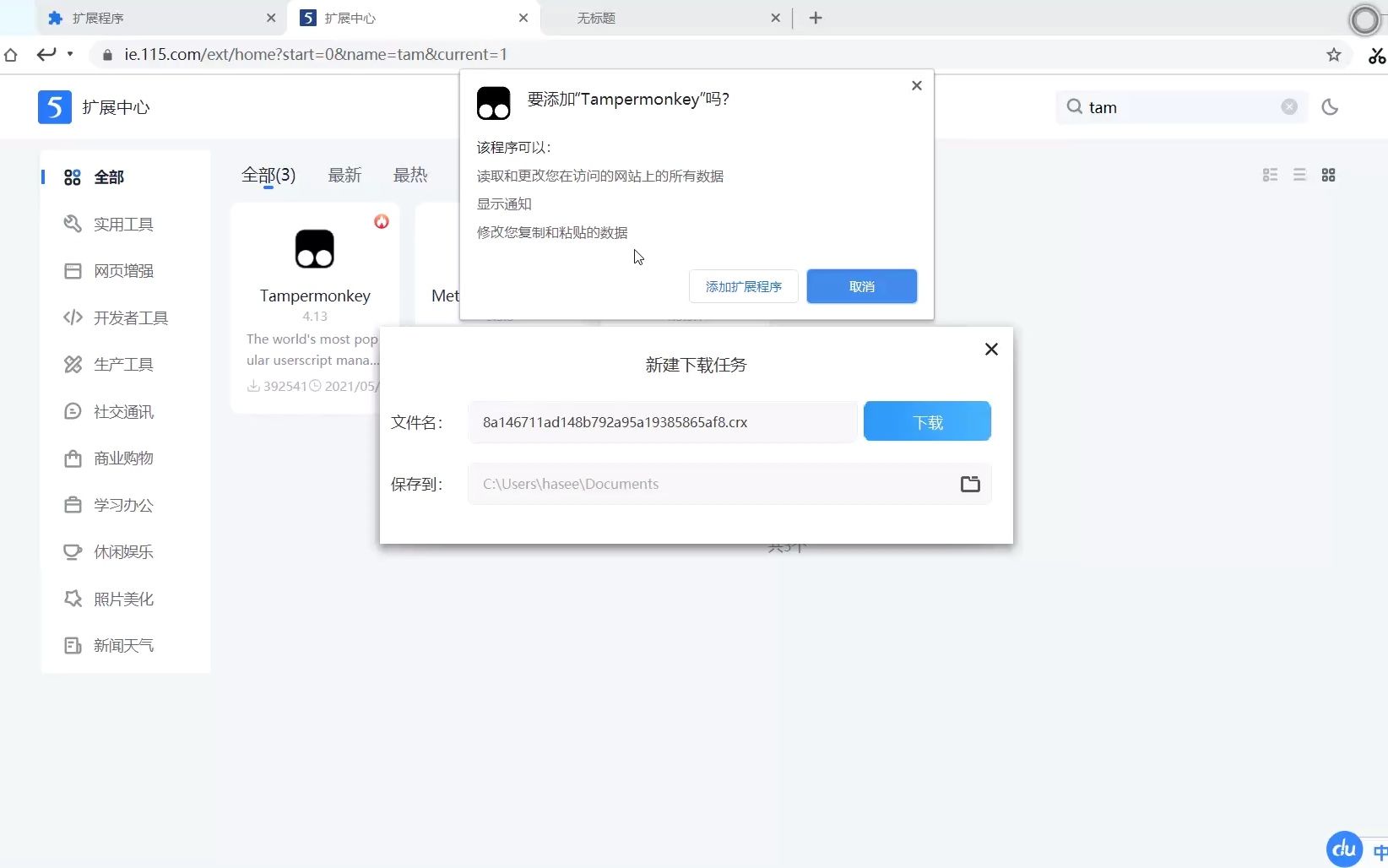
Task: Browse save folder with the folder icon
Action: [x=970, y=484]
